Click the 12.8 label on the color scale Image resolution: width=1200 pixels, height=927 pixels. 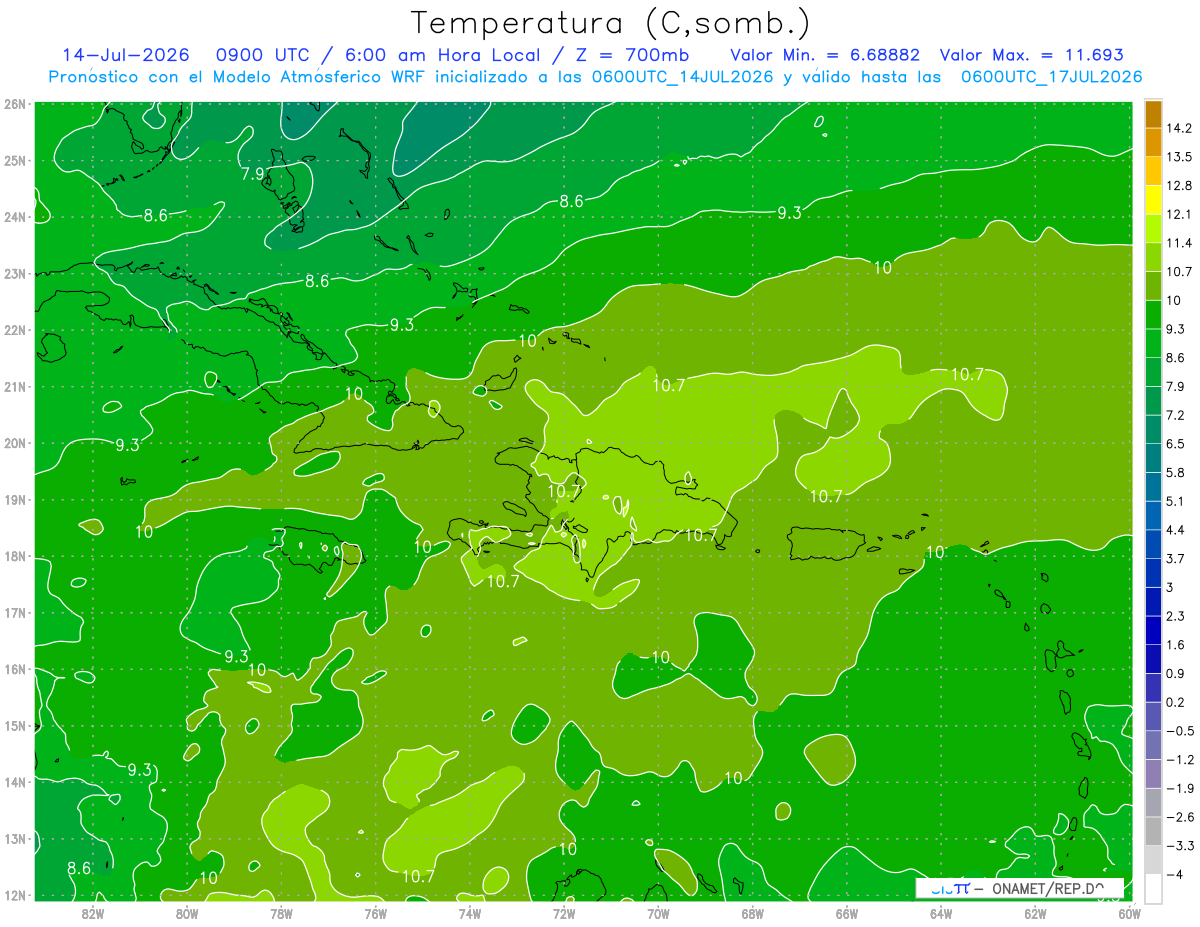tap(1179, 186)
